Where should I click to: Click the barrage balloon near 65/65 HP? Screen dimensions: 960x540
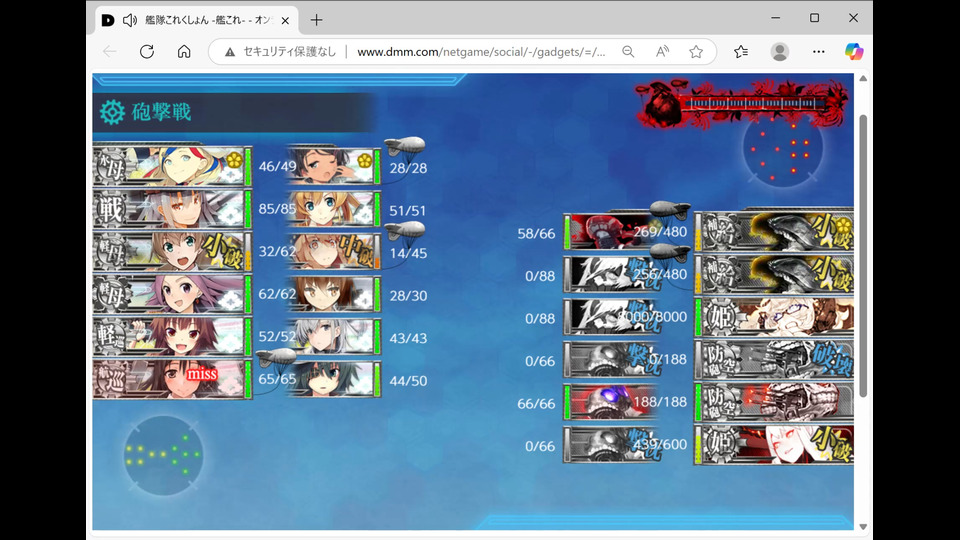point(276,357)
